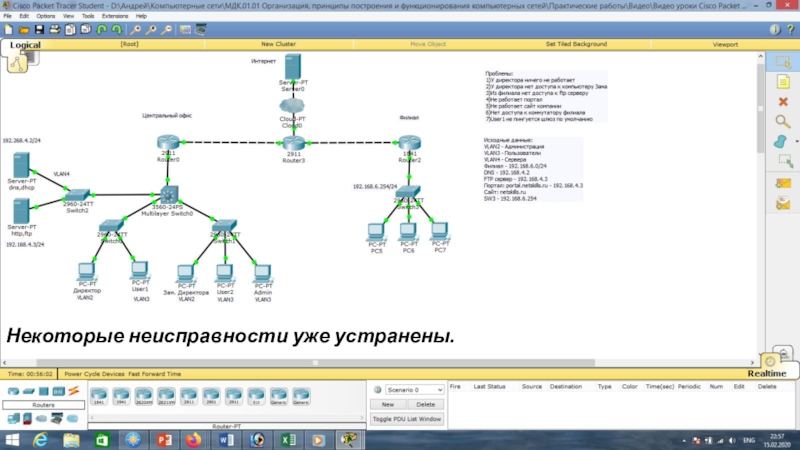Screen dimensions: 800x450
Task: Choose the blue drawing shape tool
Action: [781, 141]
